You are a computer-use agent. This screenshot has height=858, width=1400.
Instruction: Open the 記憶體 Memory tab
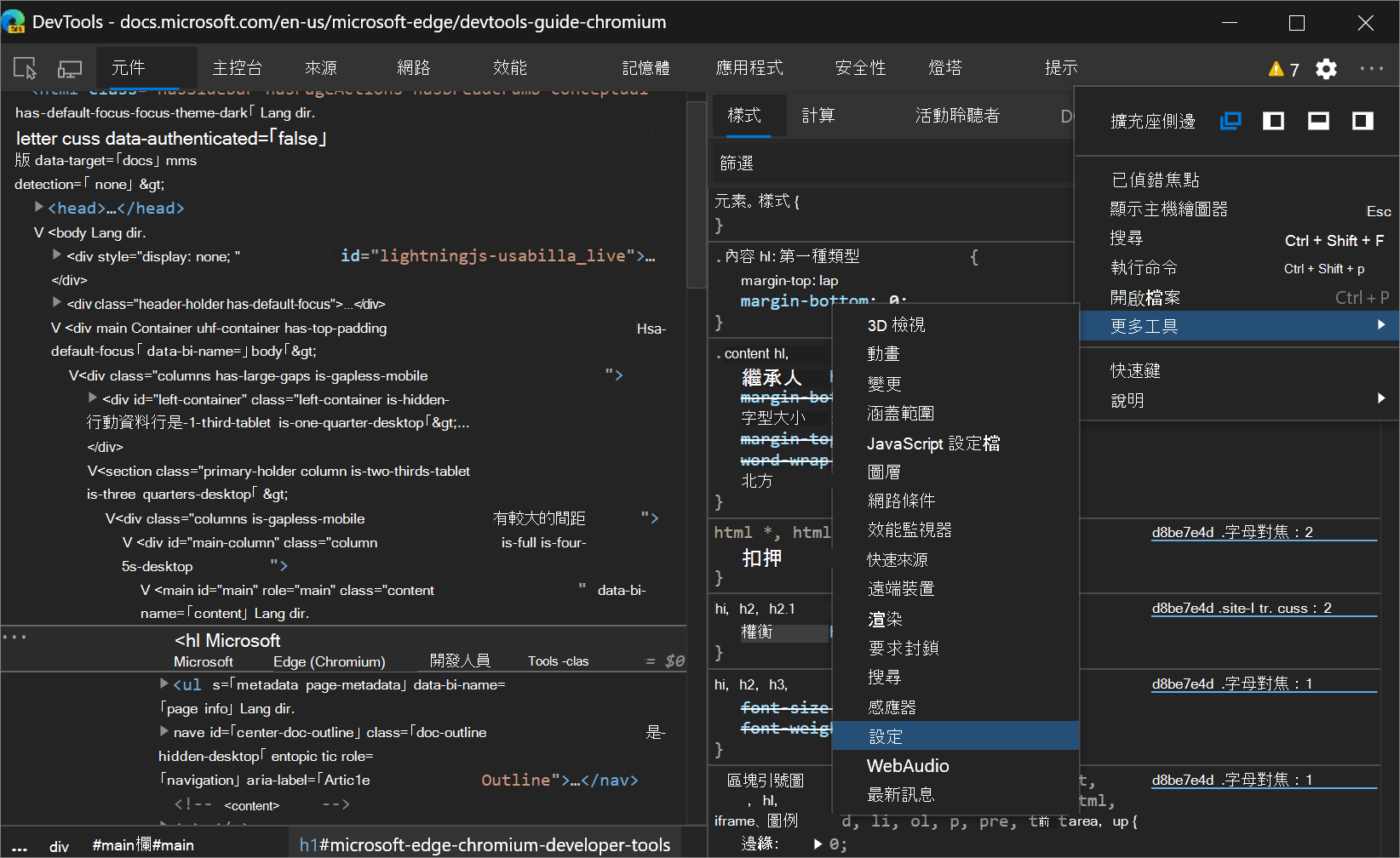(x=645, y=68)
